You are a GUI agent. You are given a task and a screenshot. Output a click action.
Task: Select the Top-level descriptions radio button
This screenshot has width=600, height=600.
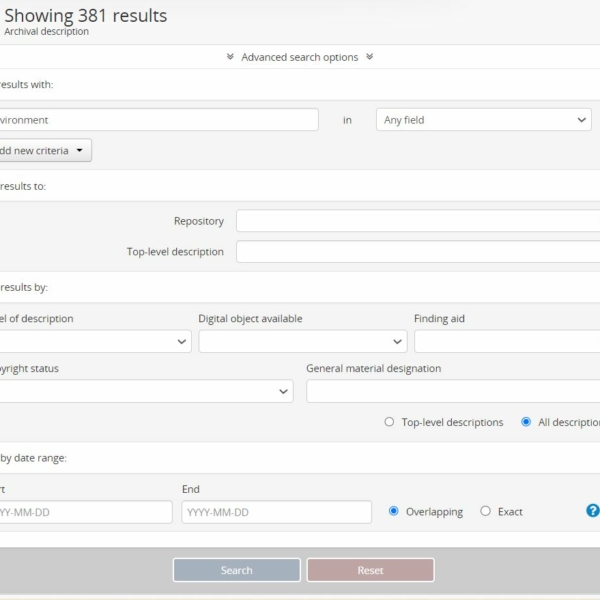[x=390, y=422]
